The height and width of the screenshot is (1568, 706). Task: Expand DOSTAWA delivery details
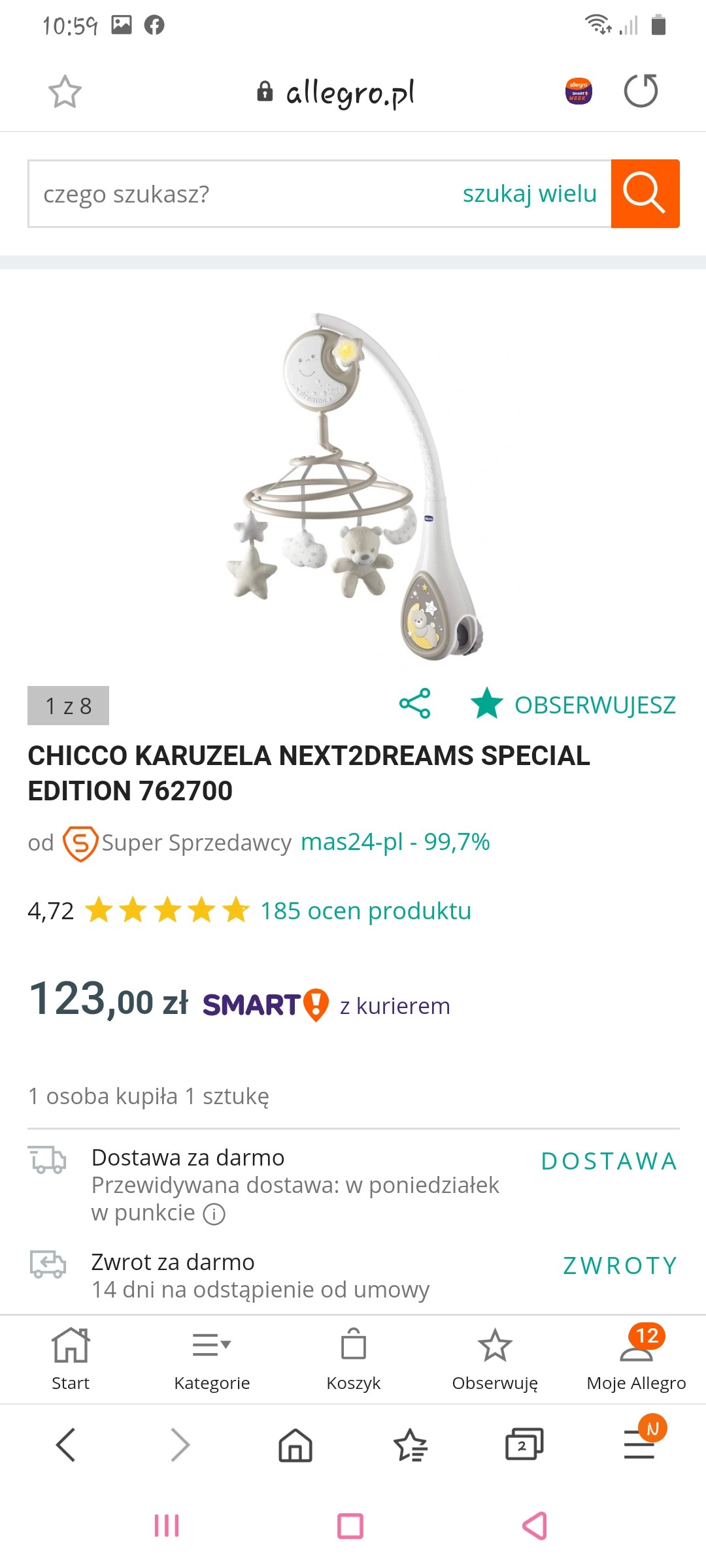pyautogui.click(x=609, y=1161)
